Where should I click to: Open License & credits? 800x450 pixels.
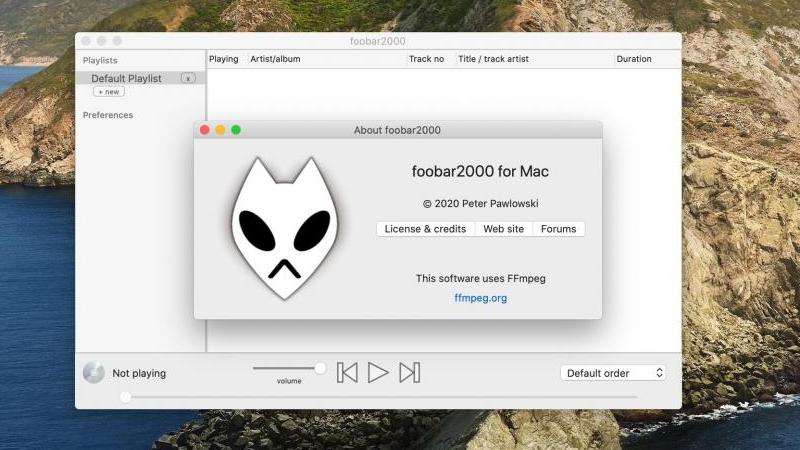[x=425, y=229]
